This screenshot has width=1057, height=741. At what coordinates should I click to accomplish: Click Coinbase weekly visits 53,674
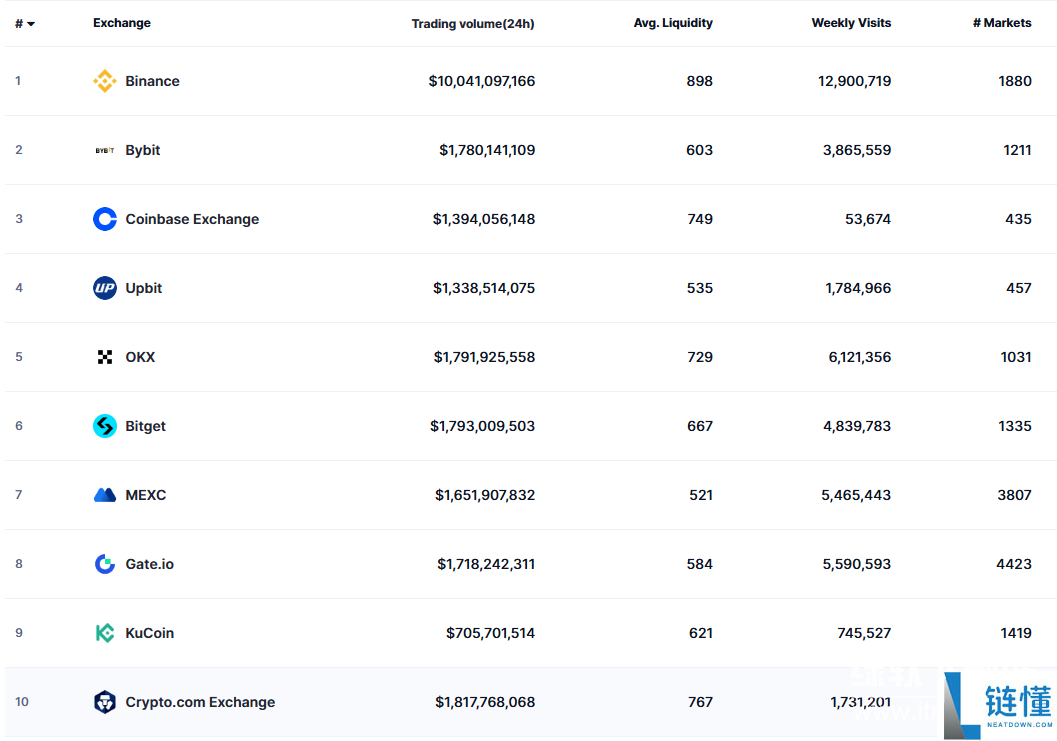(868, 219)
